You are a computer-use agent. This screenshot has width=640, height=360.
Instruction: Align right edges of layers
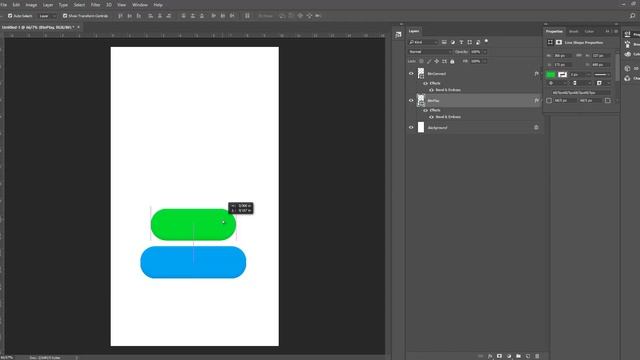click(x=169, y=16)
